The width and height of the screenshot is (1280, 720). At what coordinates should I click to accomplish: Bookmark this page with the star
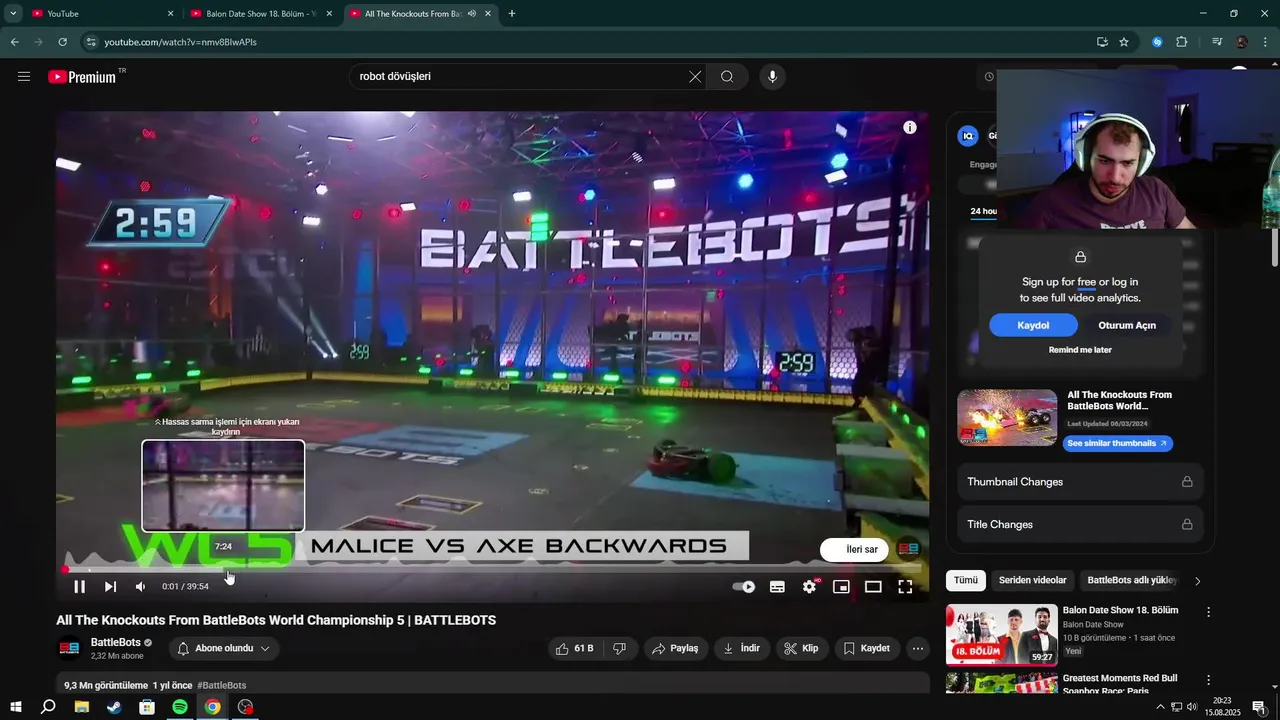pyautogui.click(x=1124, y=42)
